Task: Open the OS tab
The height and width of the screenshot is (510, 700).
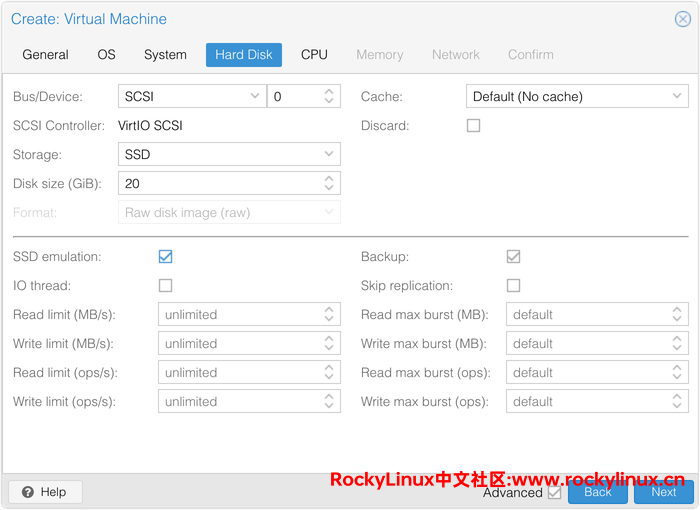Action: (x=106, y=55)
